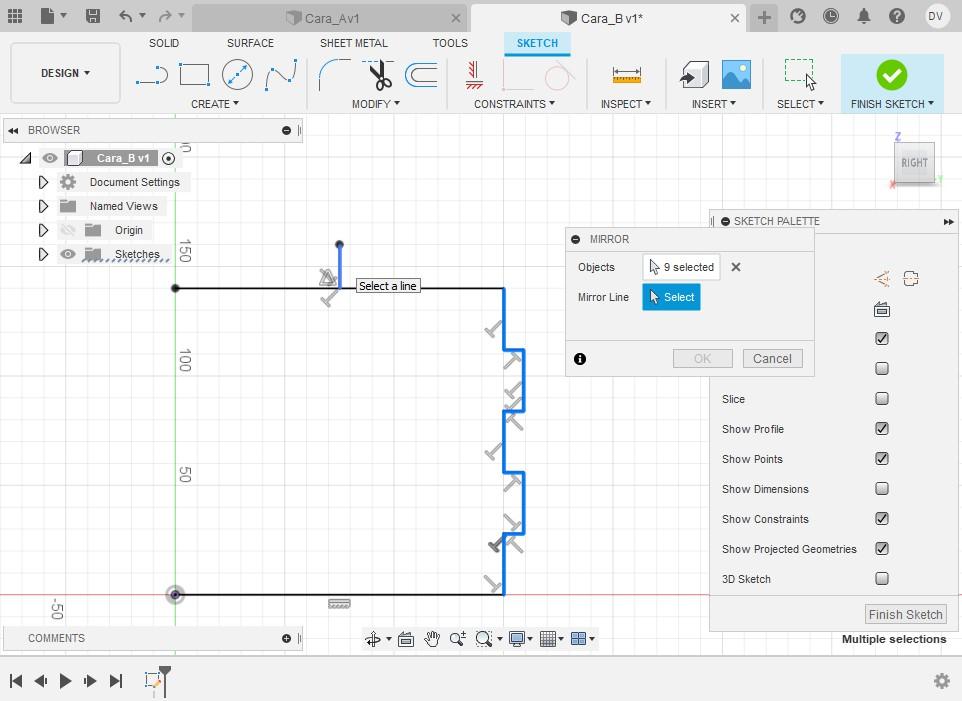Image resolution: width=962 pixels, height=701 pixels.
Task: Click the RIGHT face of the ViewCube
Action: pyautogui.click(x=914, y=163)
